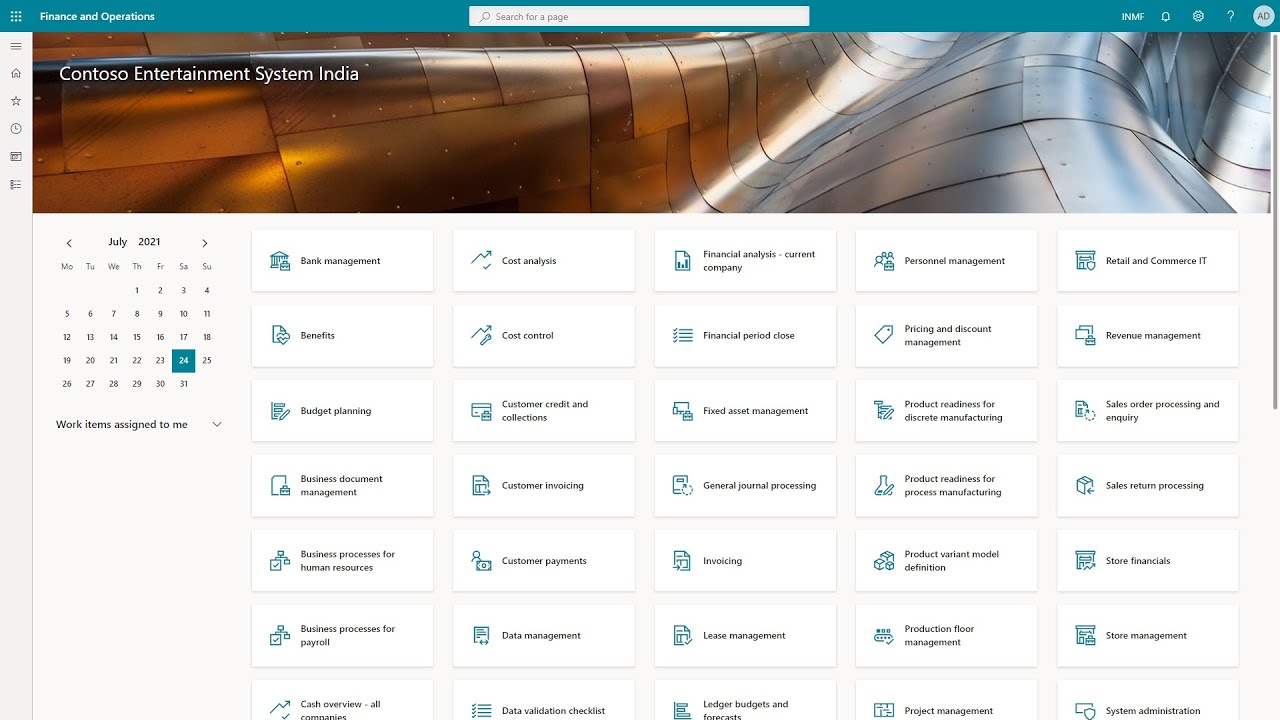Screen dimensions: 1280x720
Task: Open Modules list icon in sidebar
Action: (16, 185)
